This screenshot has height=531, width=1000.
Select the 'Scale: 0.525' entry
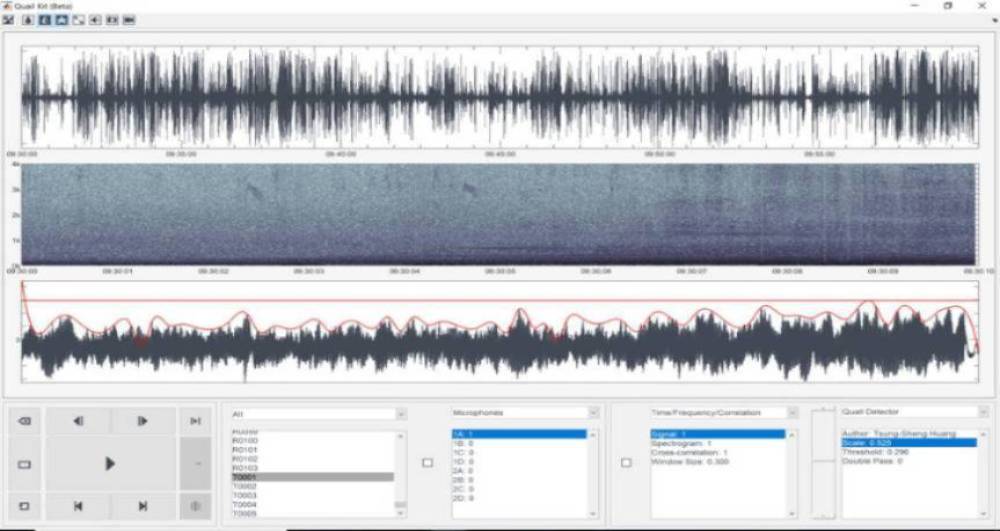point(909,442)
